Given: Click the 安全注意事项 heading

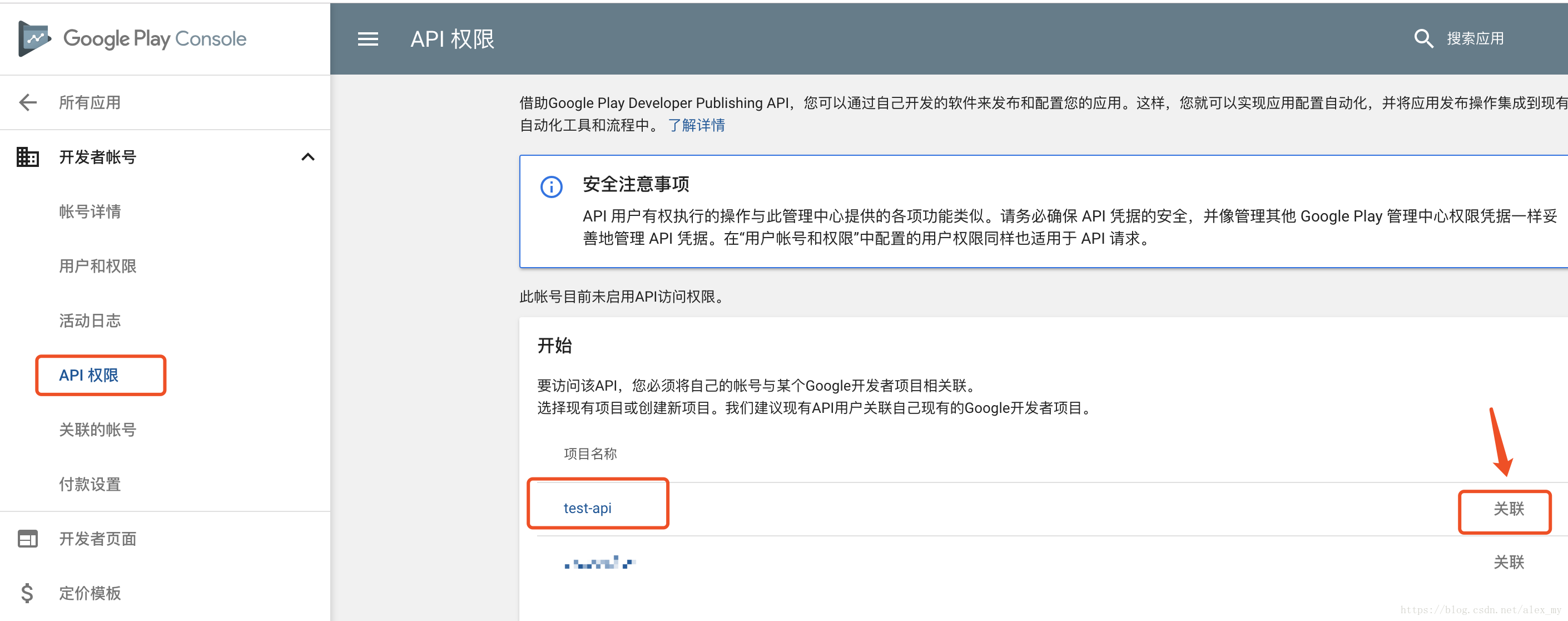Looking at the screenshot, I should pyautogui.click(x=636, y=184).
